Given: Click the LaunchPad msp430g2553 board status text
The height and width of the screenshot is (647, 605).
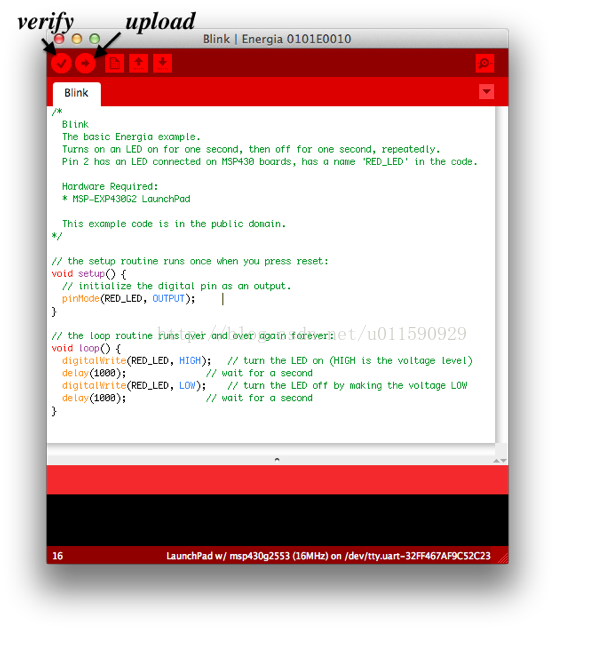Looking at the screenshot, I should (x=328, y=556).
